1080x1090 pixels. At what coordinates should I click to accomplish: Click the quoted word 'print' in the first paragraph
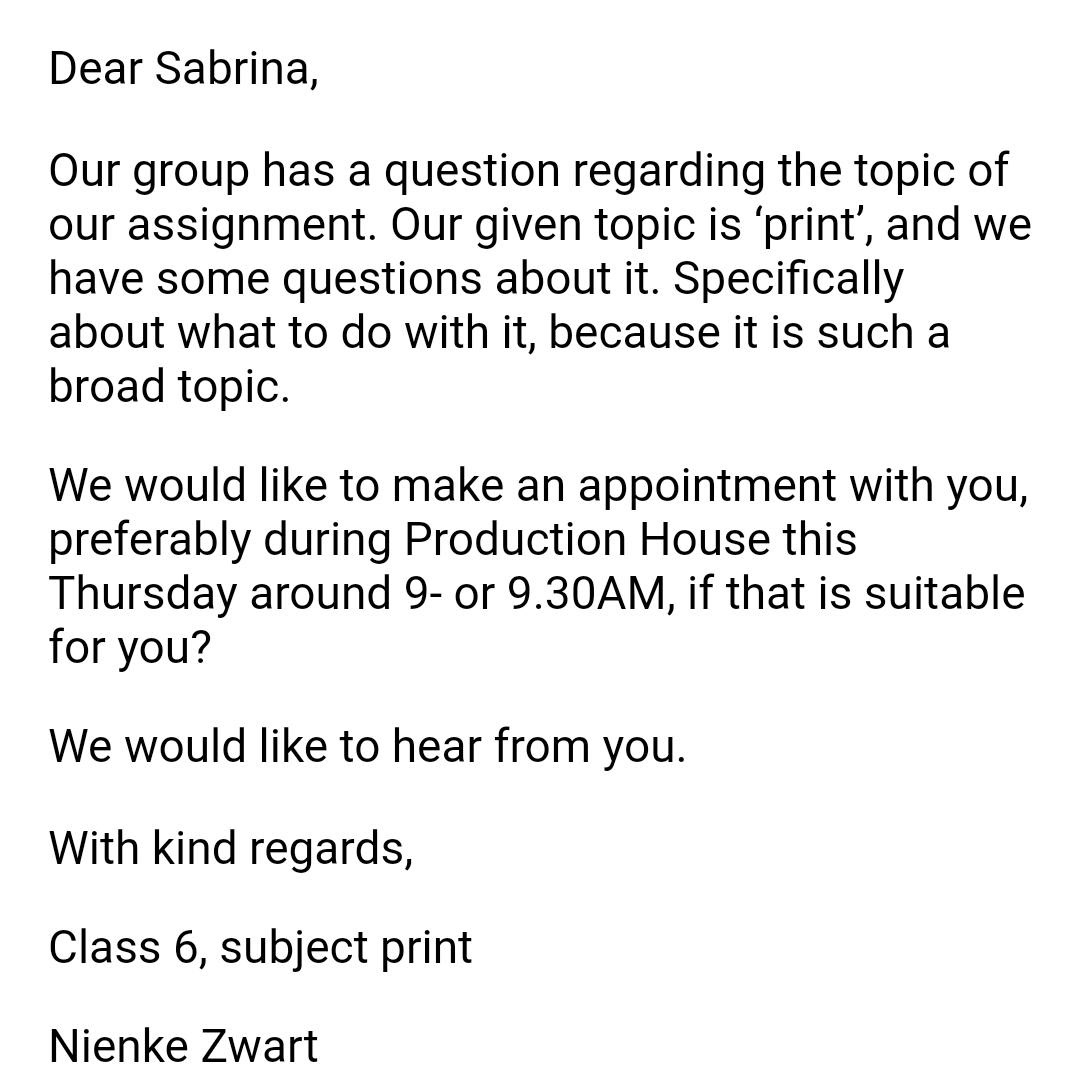click(810, 225)
